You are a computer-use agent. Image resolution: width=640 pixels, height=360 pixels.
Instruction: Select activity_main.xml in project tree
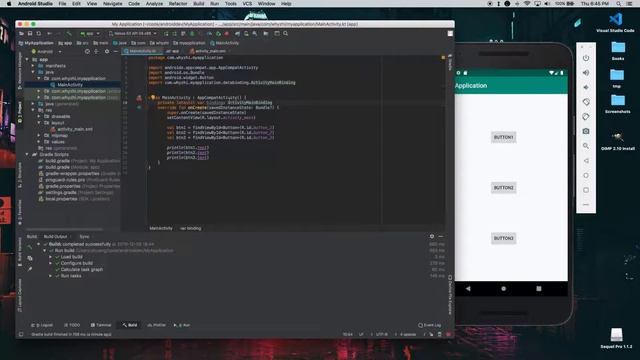(75, 129)
